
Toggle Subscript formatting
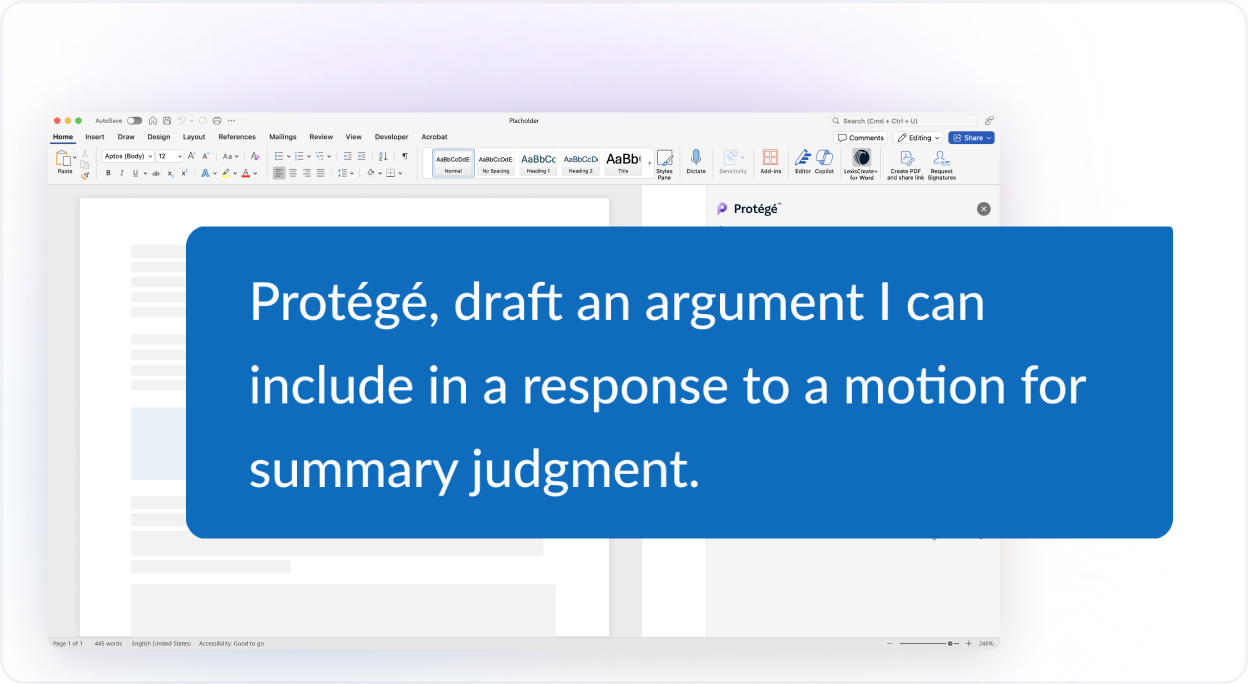[x=171, y=173]
